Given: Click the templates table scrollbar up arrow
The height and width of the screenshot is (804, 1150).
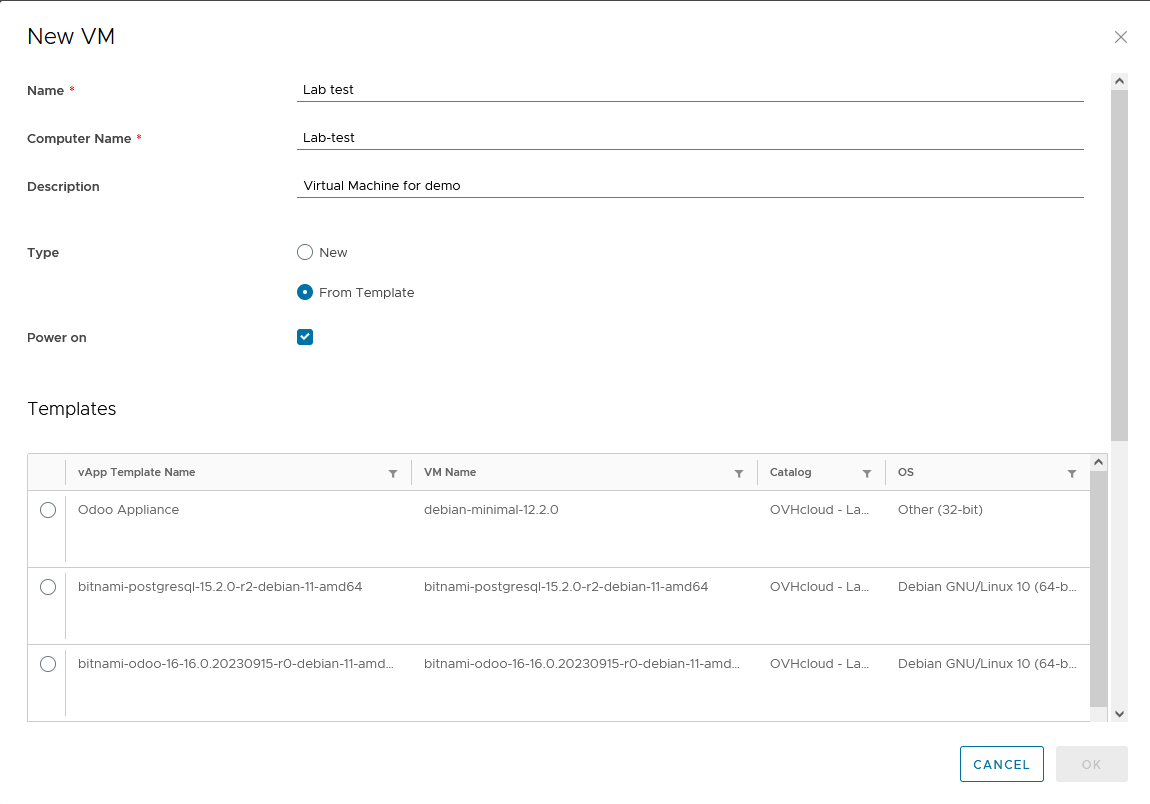Looking at the screenshot, I should [1098, 461].
